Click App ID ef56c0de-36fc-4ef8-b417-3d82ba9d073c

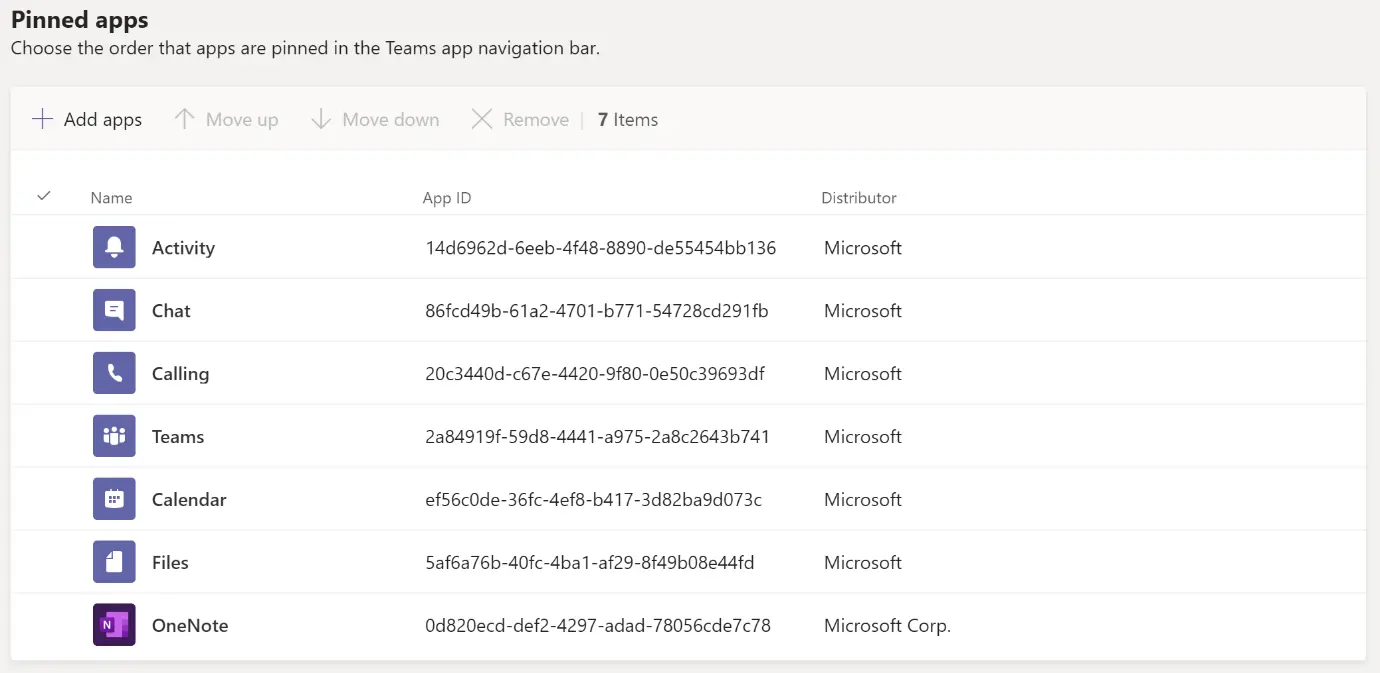(594, 500)
